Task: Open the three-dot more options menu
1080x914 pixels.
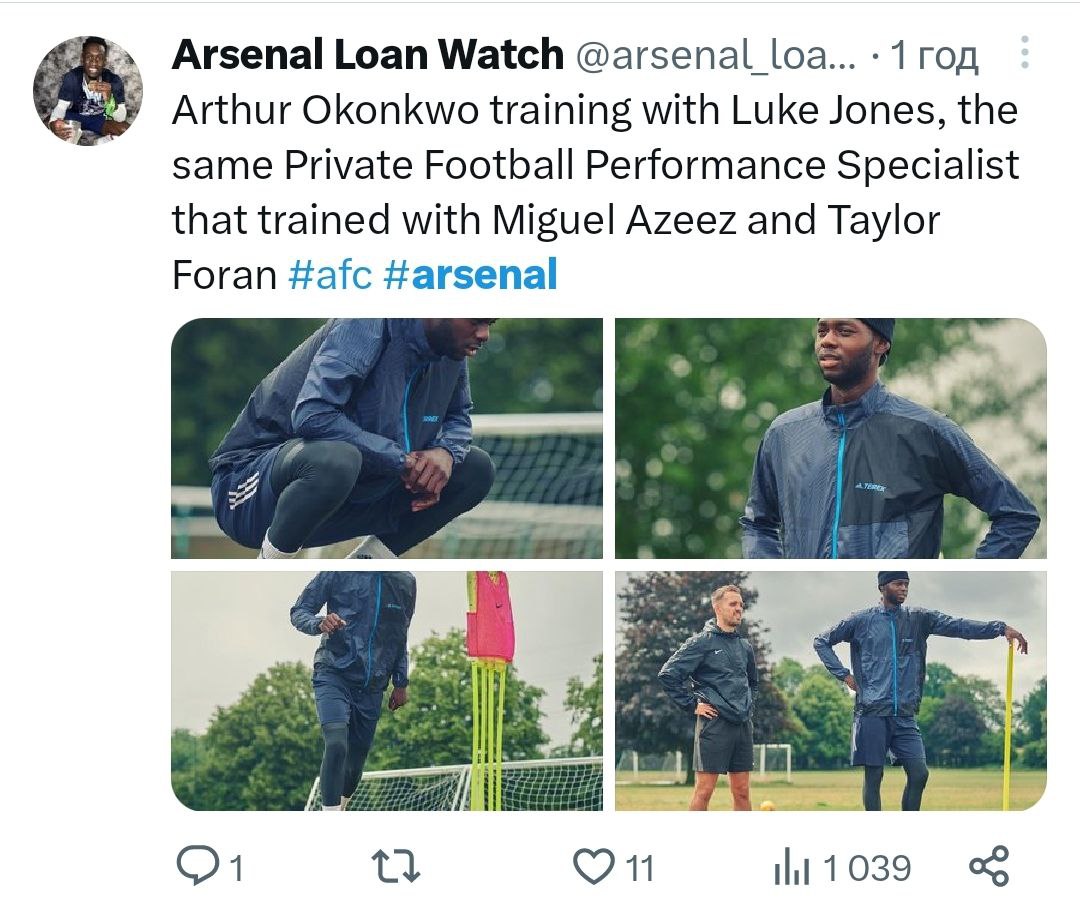Action: [1024, 54]
